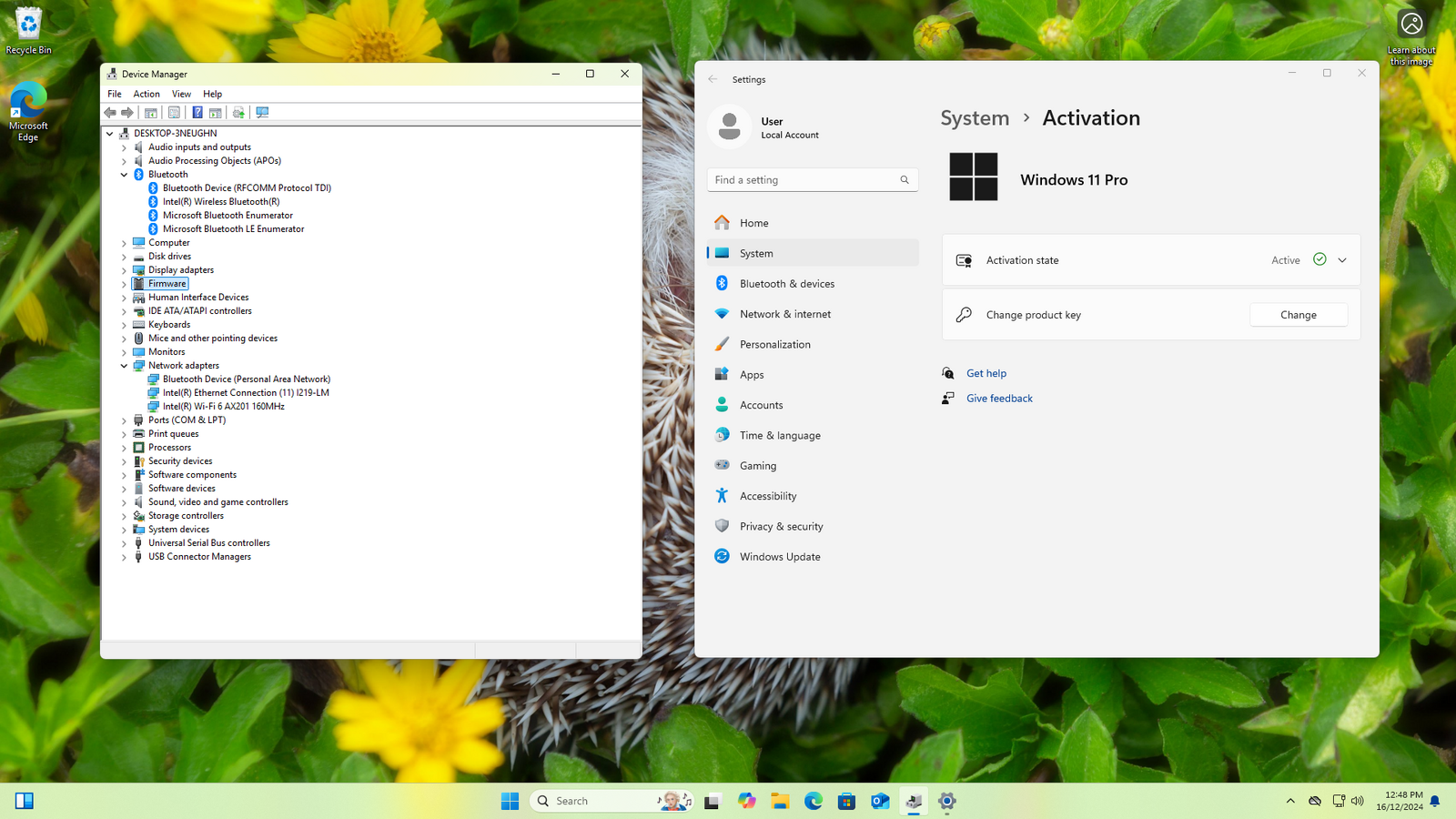Open Network & internet settings
Screen dimensions: 1456x819
(813, 314)
